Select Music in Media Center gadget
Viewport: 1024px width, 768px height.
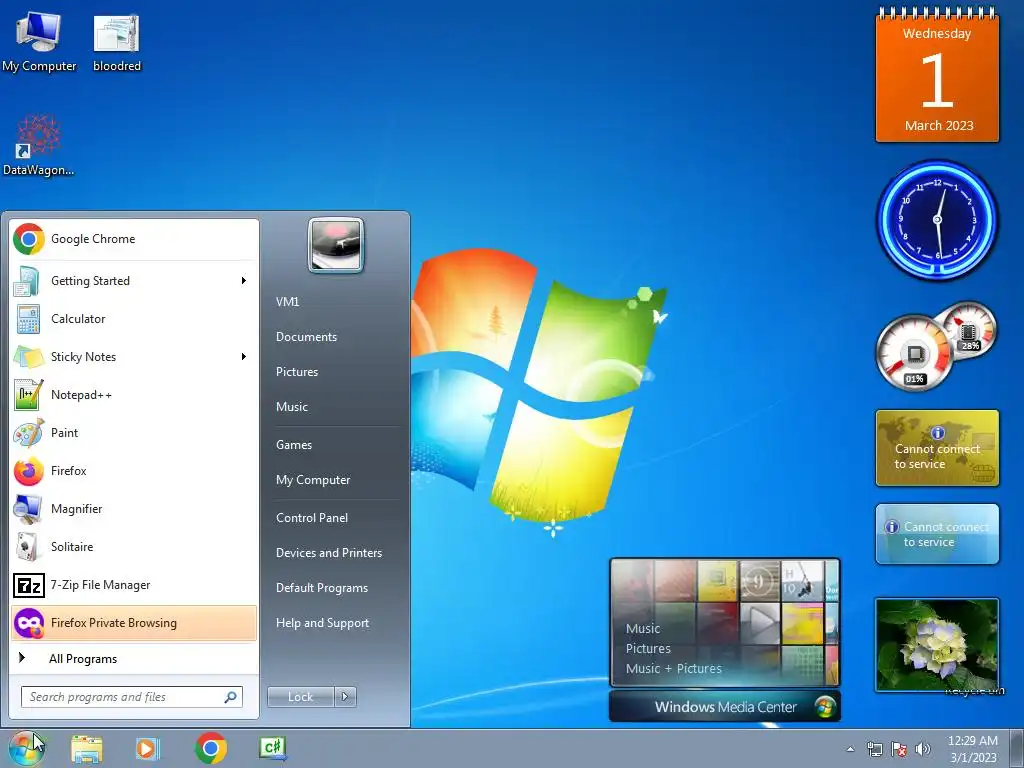pos(643,628)
